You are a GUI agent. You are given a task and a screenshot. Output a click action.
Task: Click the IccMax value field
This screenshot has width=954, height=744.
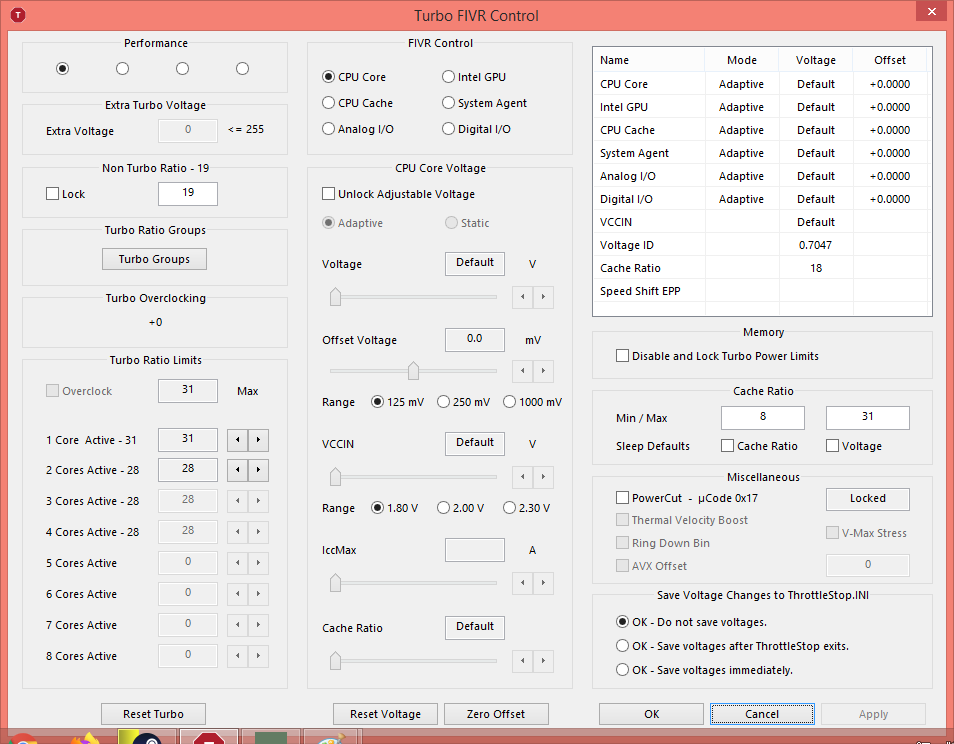[x=475, y=549]
